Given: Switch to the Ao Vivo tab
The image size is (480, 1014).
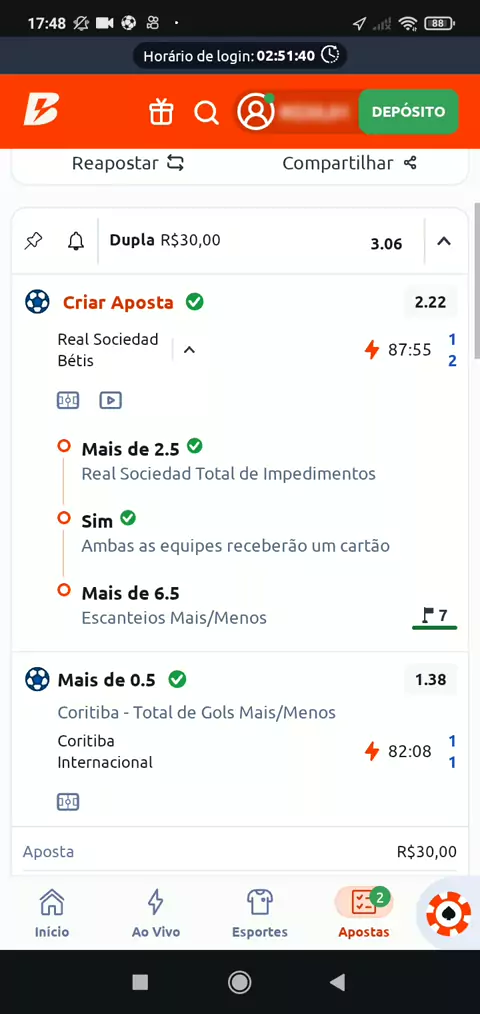Looking at the screenshot, I should (155, 912).
